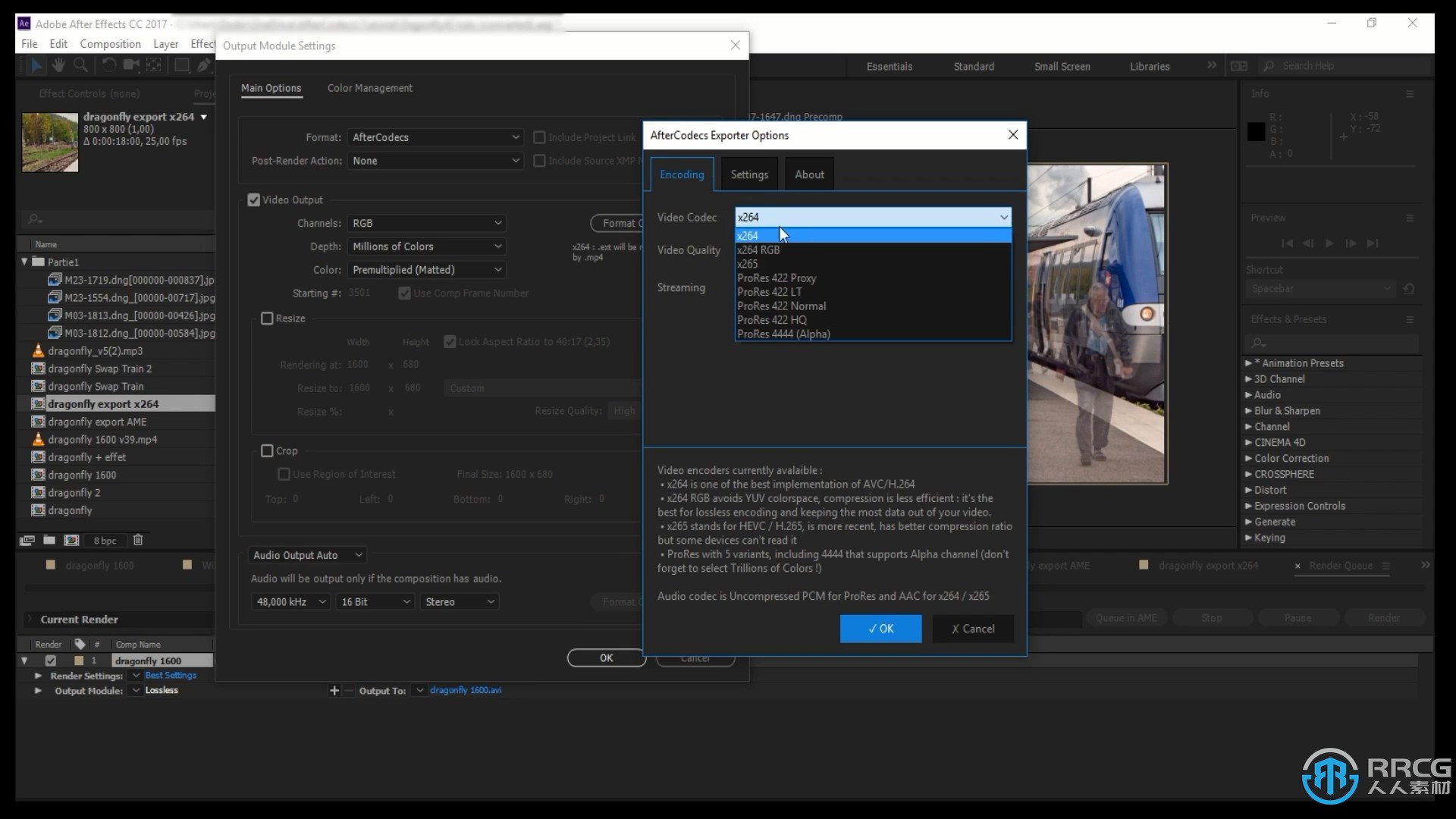
Task: Jump to last frame in Preview panel
Action: [1373, 243]
